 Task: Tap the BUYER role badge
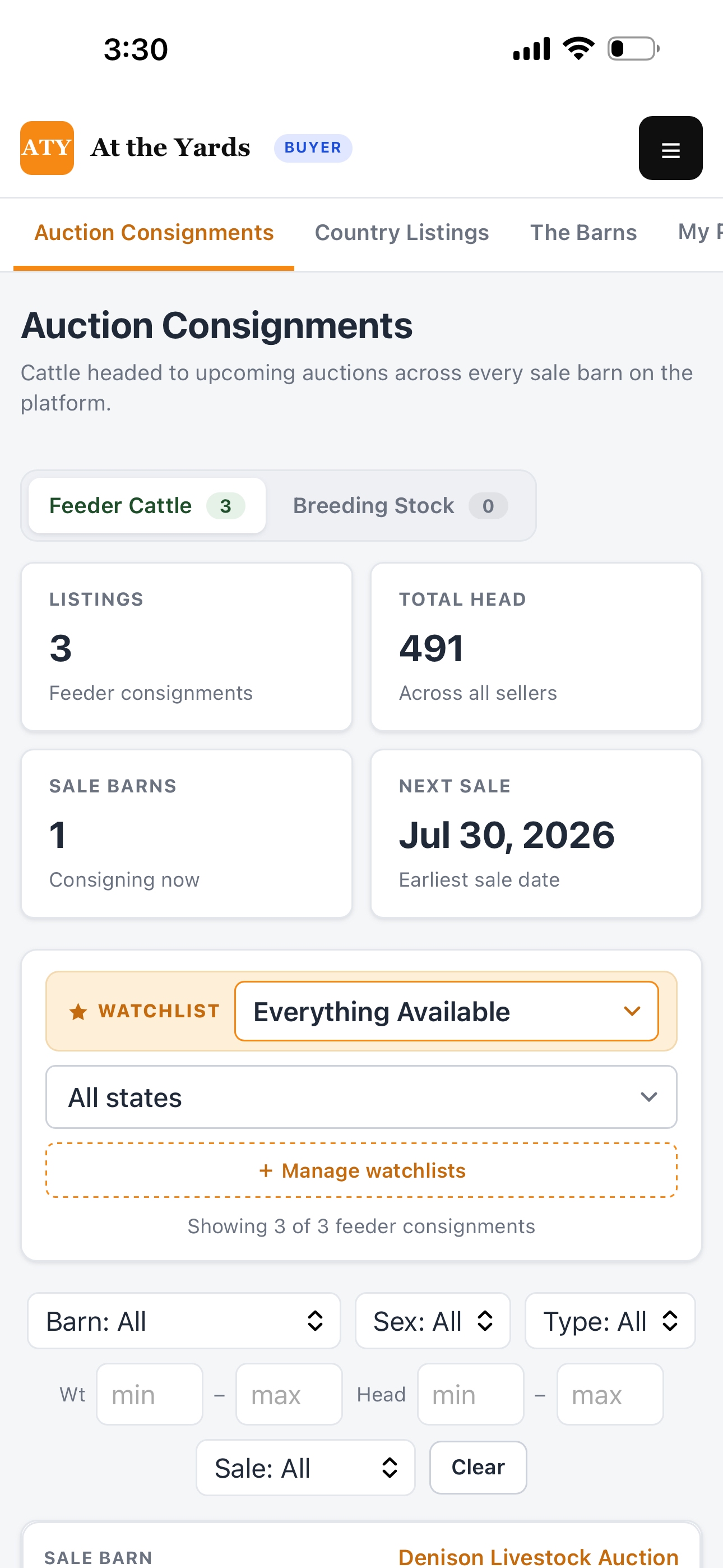pyautogui.click(x=313, y=148)
